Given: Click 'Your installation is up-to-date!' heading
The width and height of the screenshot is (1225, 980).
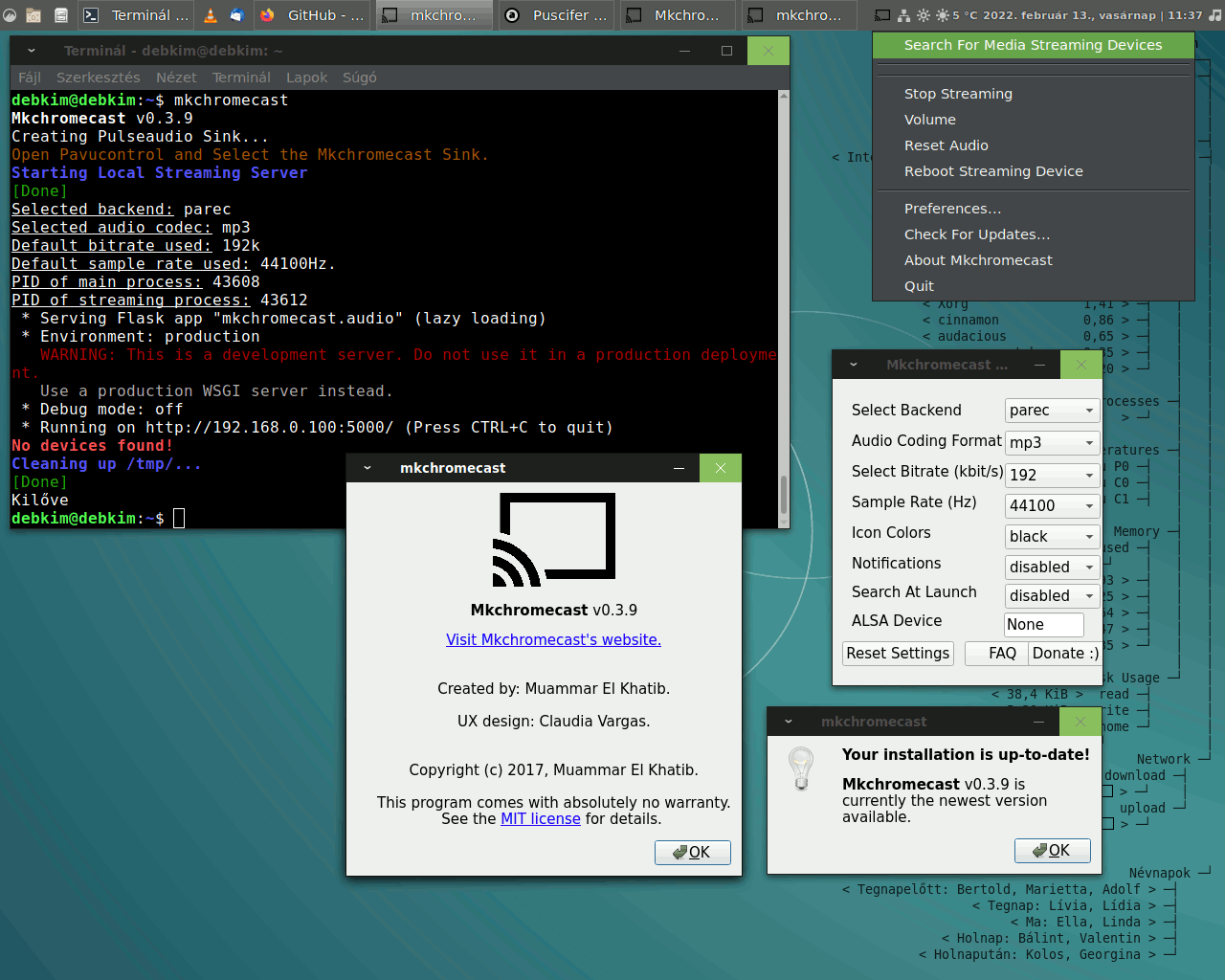Looking at the screenshot, I should coord(966,755).
